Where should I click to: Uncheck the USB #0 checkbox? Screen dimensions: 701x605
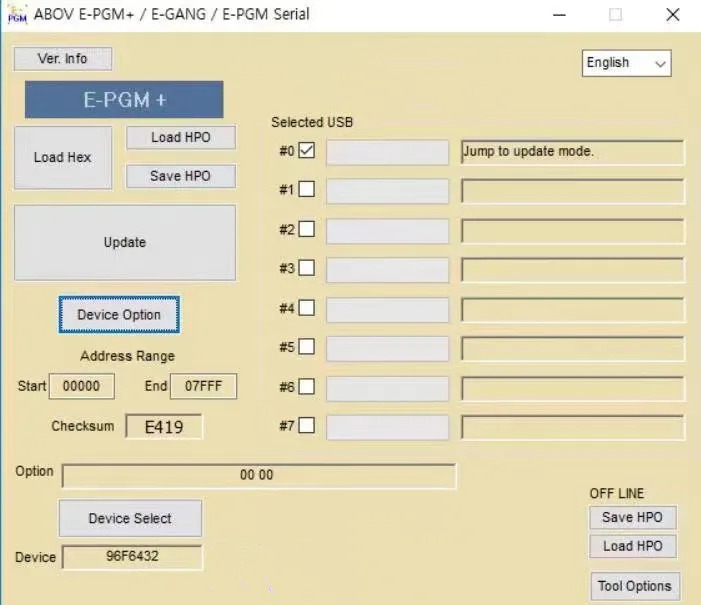coord(307,150)
